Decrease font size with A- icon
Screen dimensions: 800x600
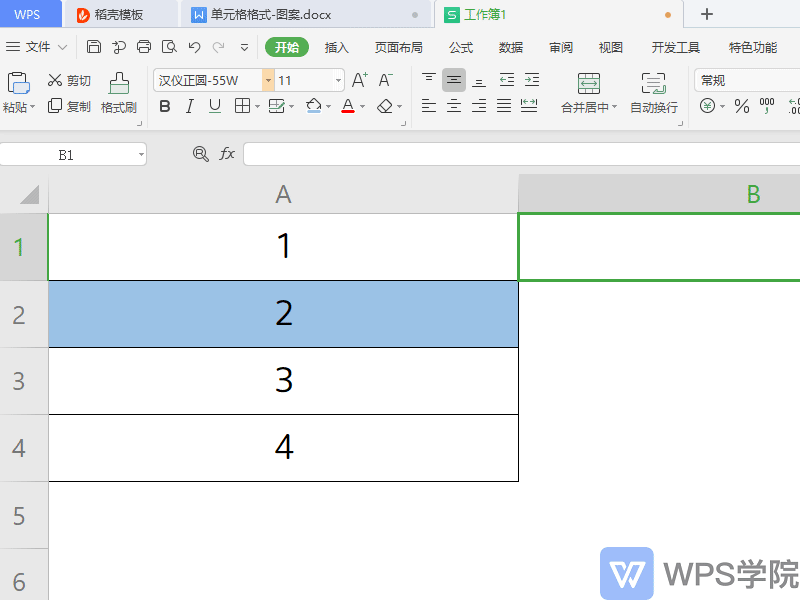pyautogui.click(x=385, y=80)
